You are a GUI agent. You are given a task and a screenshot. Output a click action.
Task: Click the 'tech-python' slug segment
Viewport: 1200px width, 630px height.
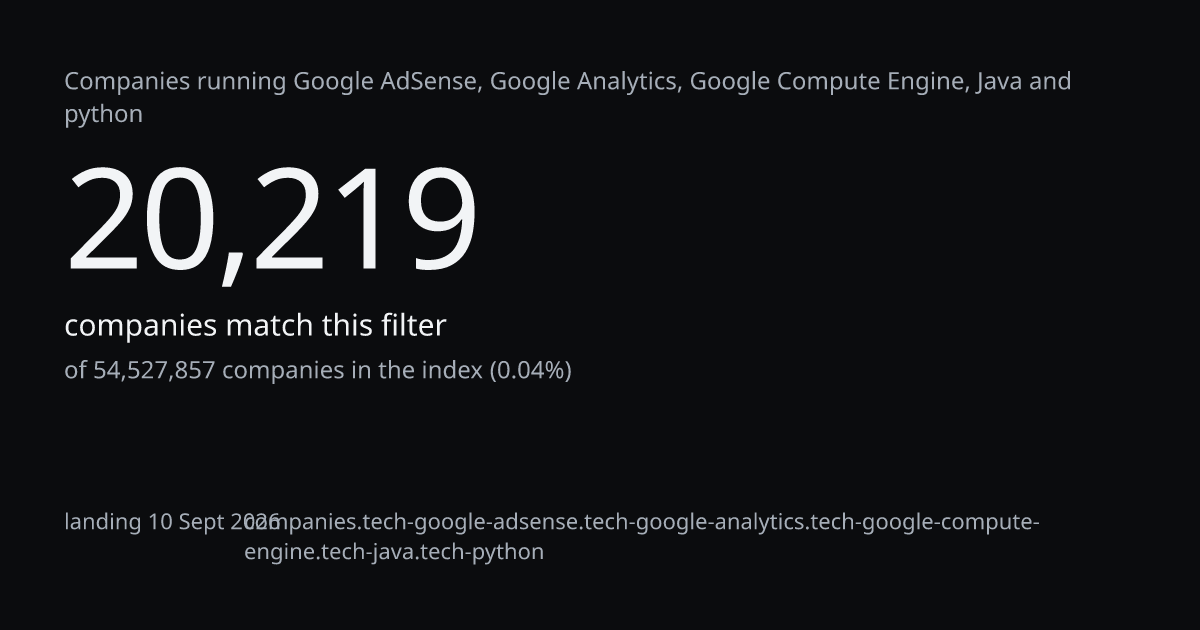tap(483, 552)
